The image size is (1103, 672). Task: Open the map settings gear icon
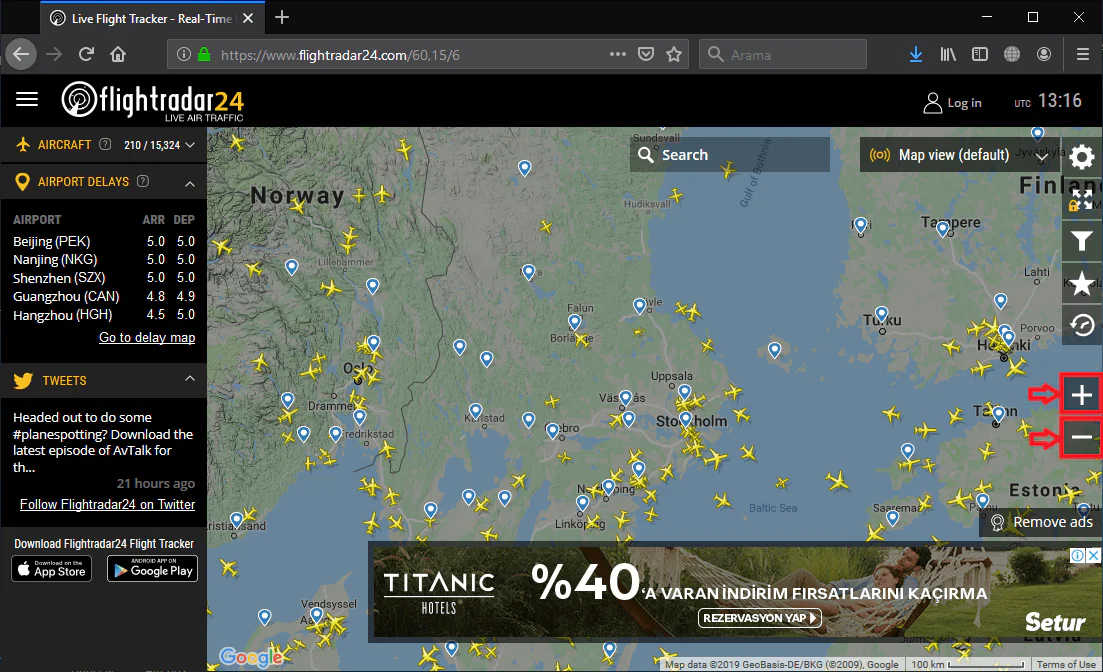1081,157
